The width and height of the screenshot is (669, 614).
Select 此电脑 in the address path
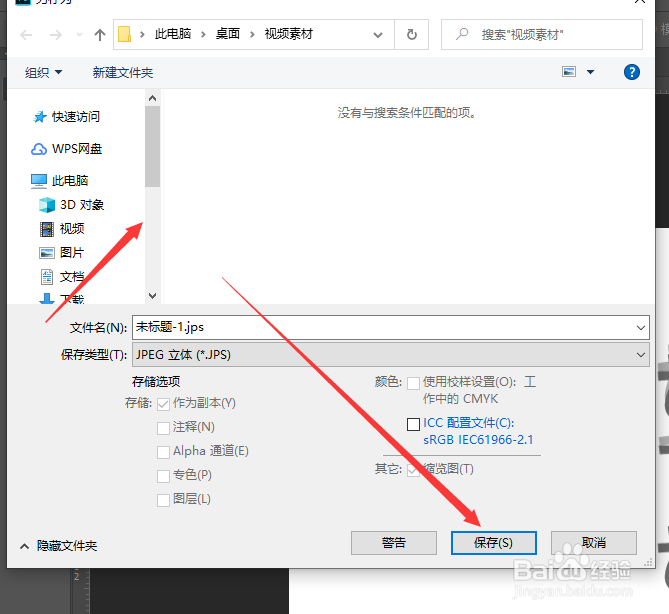[173, 34]
